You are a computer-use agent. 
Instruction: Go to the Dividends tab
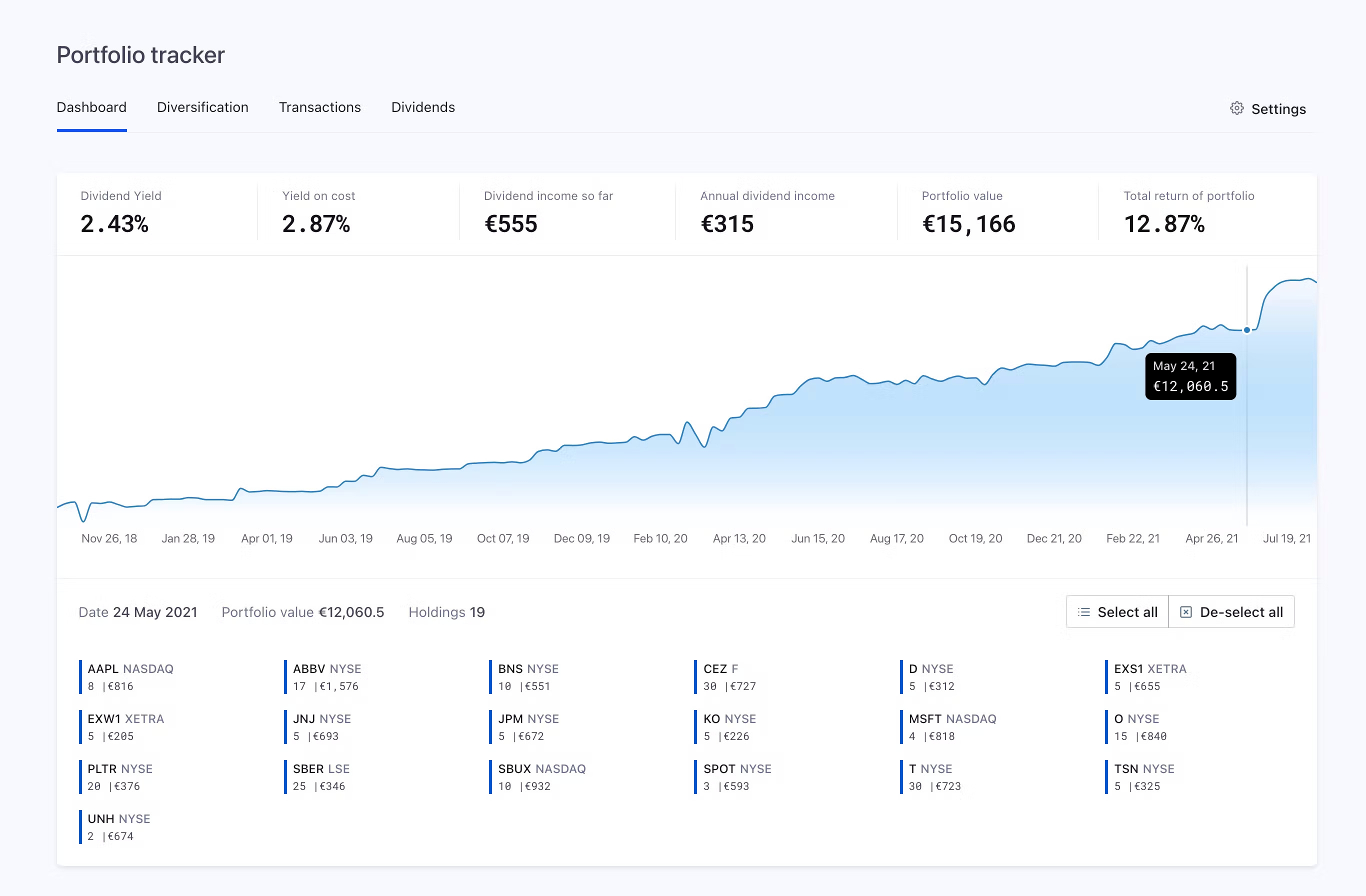(x=423, y=107)
